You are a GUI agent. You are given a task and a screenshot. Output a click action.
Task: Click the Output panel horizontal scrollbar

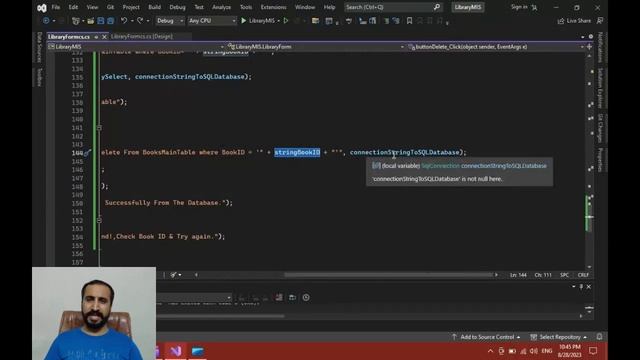(x=221, y=316)
